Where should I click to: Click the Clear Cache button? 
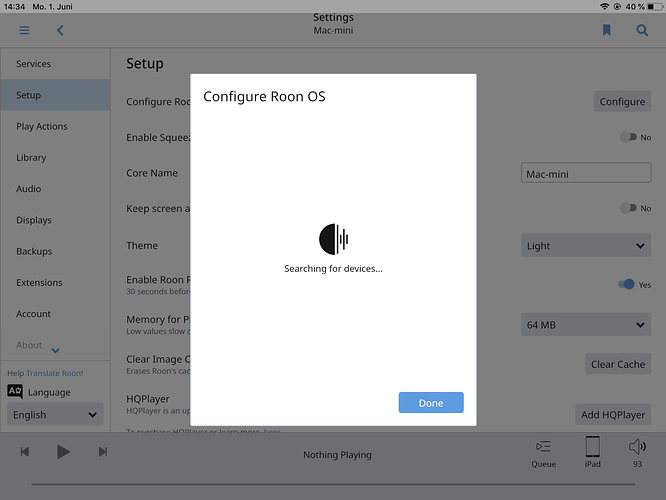(x=618, y=364)
